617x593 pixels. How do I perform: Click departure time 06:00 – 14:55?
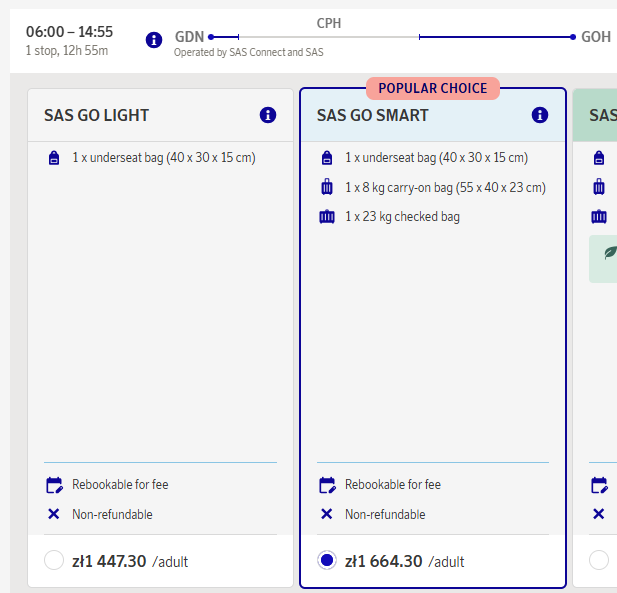click(x=69, y=31)
